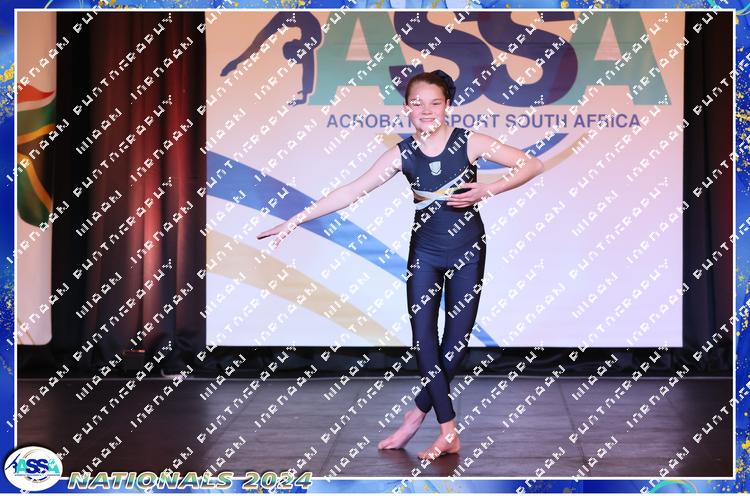Click the red curtain left of banner
This screenshot has width=750, height=500.
130,180
